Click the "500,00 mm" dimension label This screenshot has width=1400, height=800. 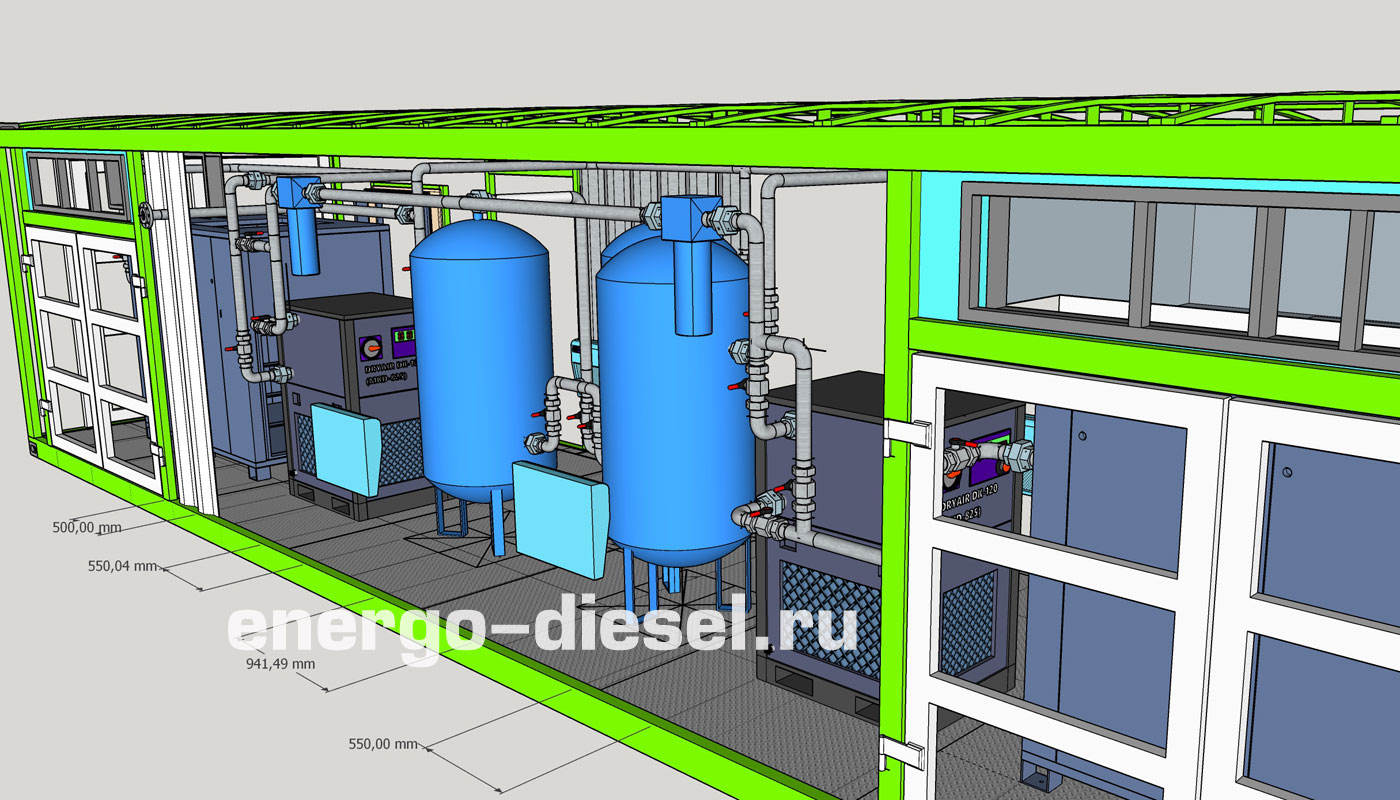click(x=86, y=527)
